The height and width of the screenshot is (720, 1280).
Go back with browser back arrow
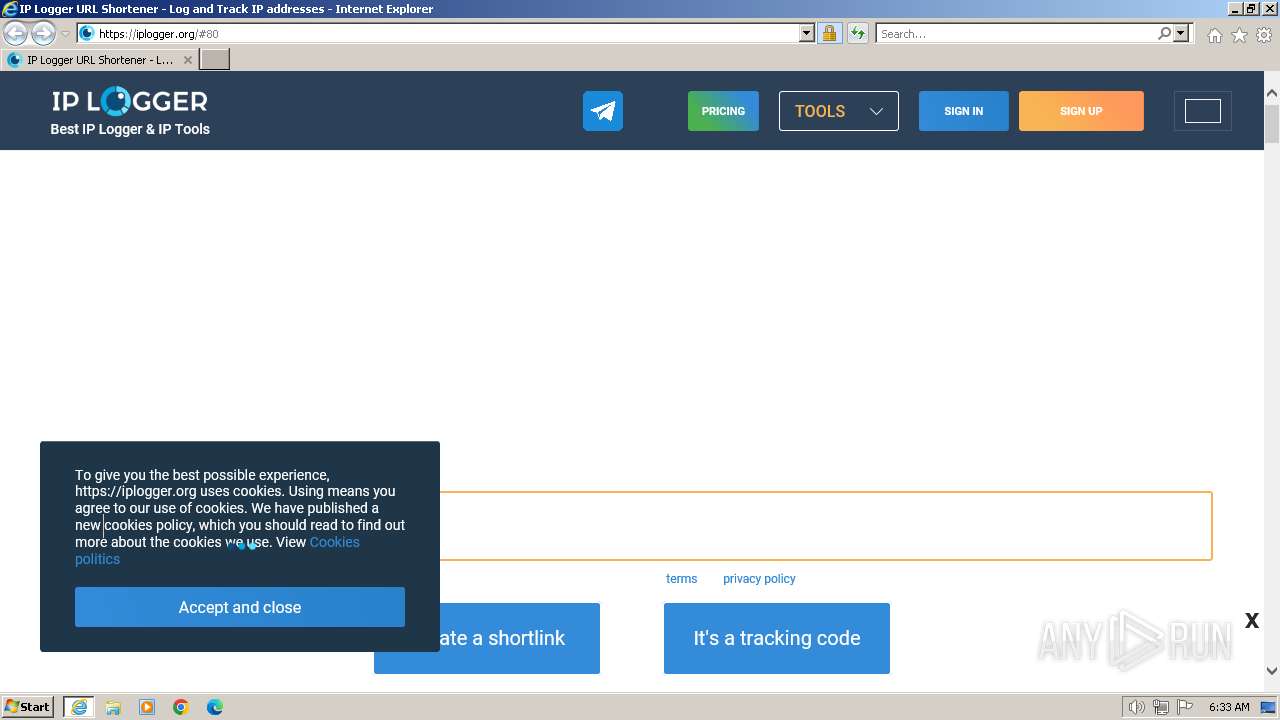click(15, 33)
